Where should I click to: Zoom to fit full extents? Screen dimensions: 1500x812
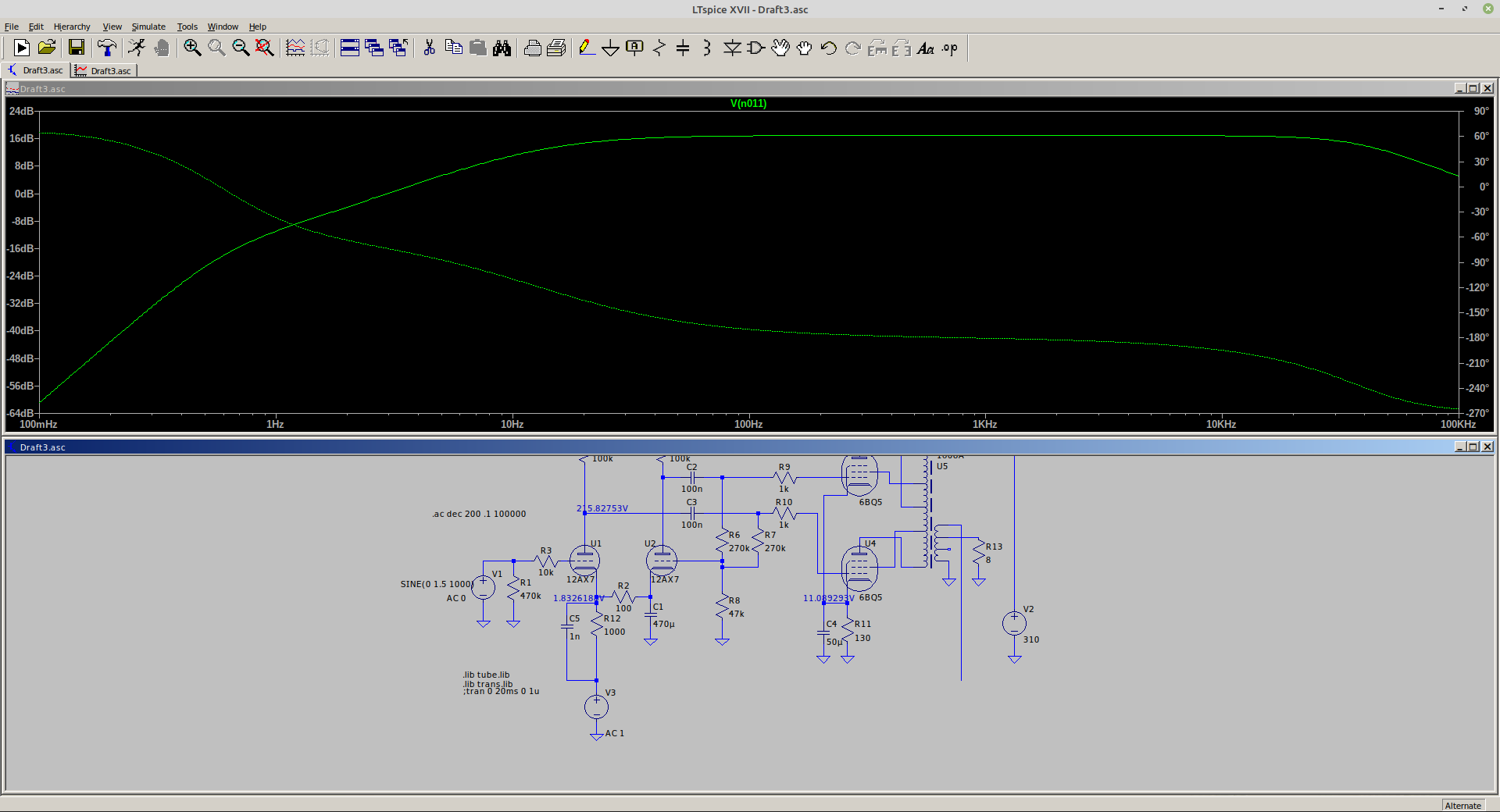coord(265,48)
